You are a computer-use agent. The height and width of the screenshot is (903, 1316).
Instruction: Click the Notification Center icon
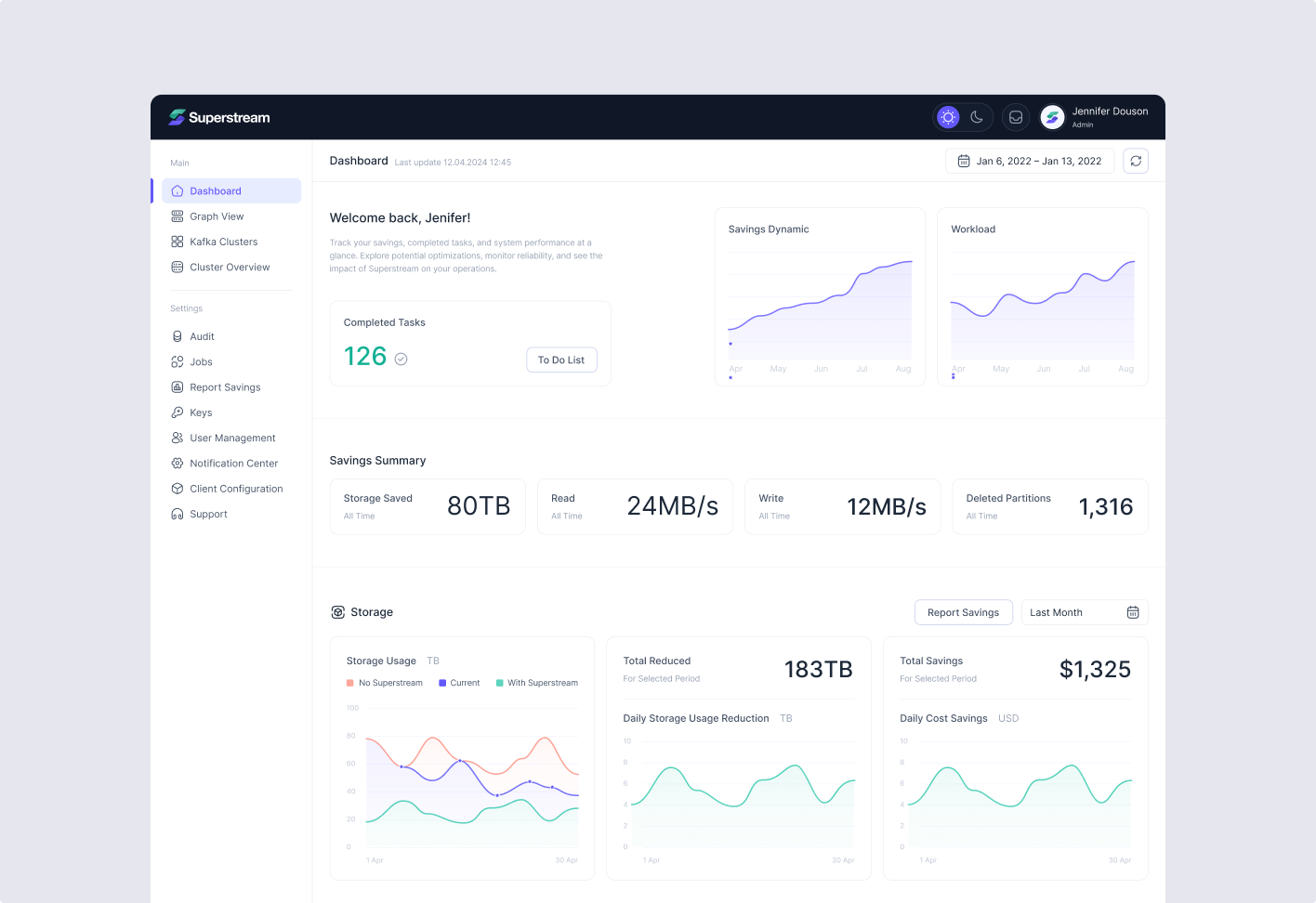tap(178, 463)
